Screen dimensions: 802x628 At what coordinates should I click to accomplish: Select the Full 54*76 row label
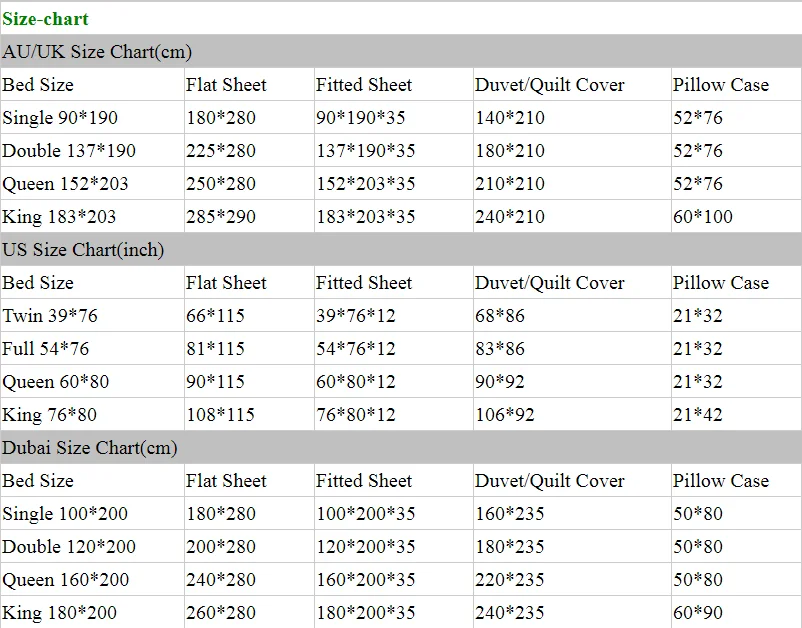46,348
